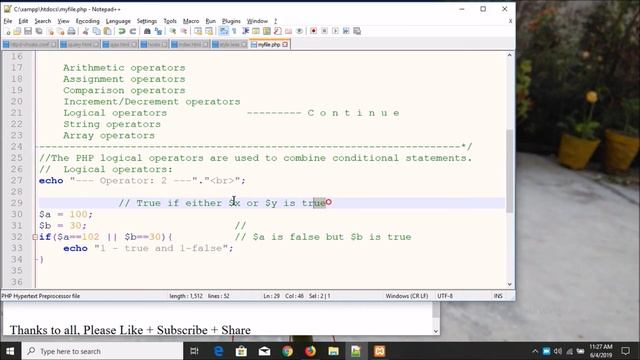The image size is (640, 360).
Task: Create a new file using the toolbar
Action: click(8, 31)
